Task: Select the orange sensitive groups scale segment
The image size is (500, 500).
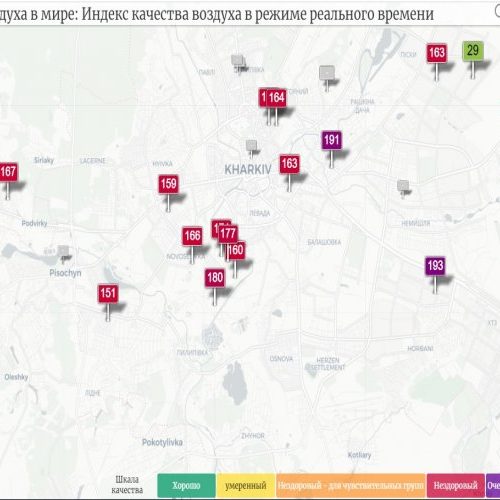Action: tap(351, 485)
